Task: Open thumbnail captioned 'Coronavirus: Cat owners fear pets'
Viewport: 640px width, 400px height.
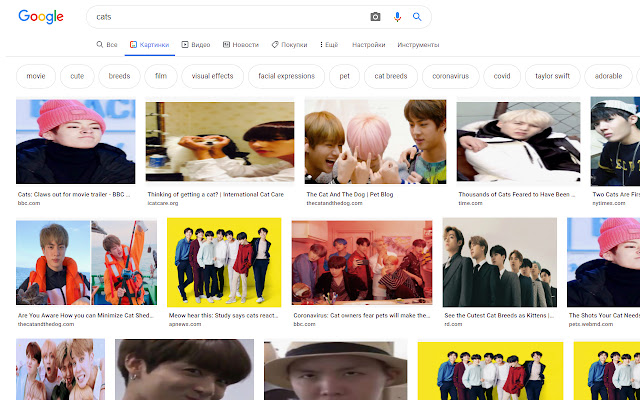Action: [362, 262]
